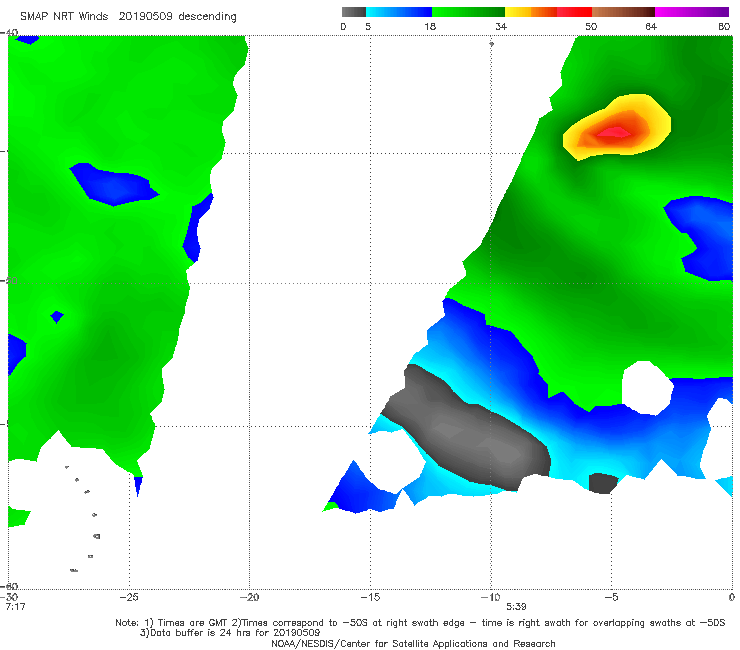
Task: Click the color bar label '34'
Action: pos(501,27)
